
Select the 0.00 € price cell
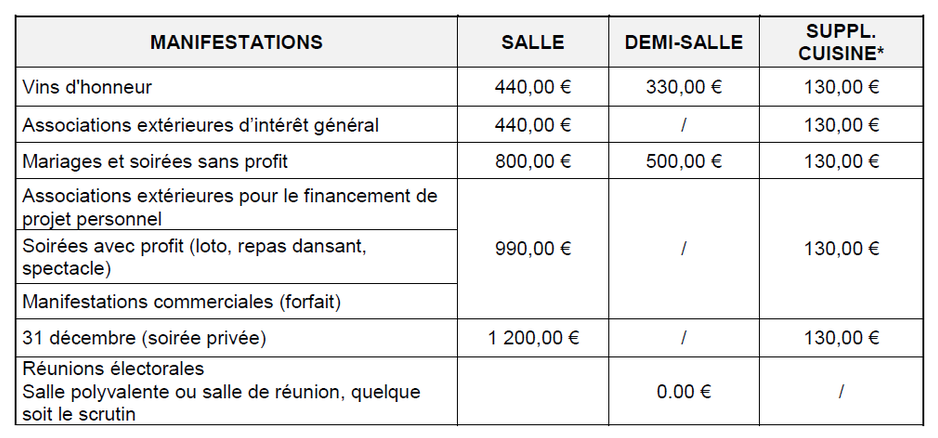[x=684, y=391]
